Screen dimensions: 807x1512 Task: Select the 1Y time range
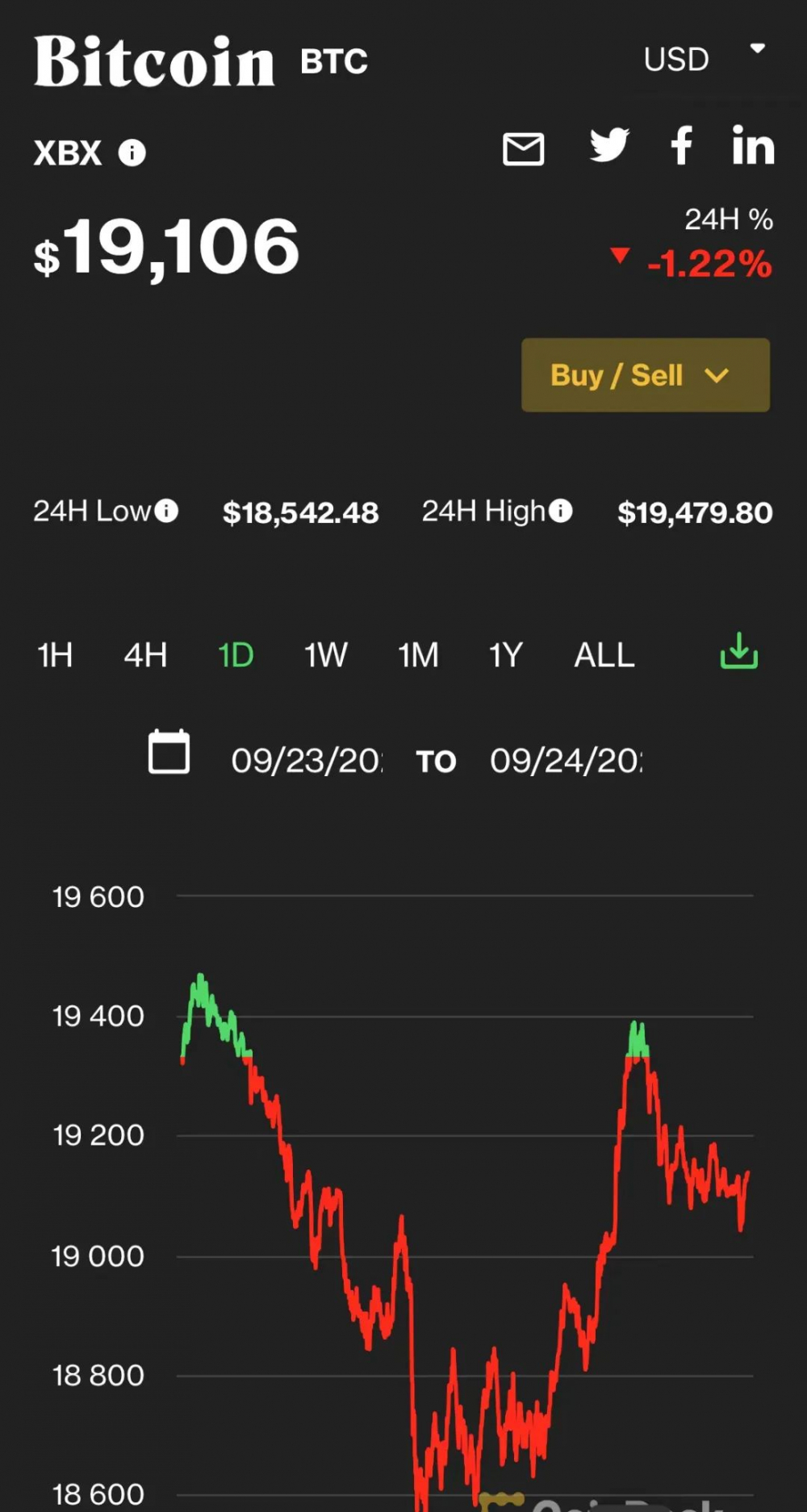tap(506, 655)
